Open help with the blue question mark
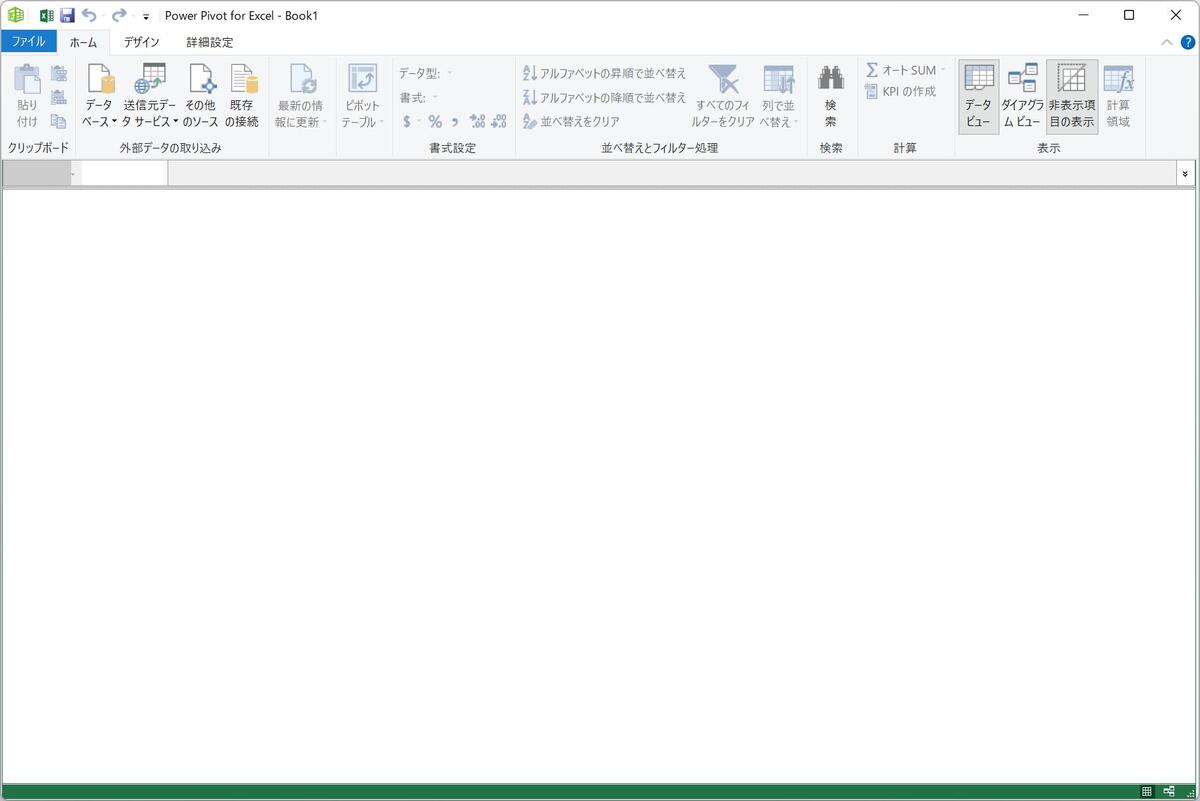 click(x=1188, y=42)
